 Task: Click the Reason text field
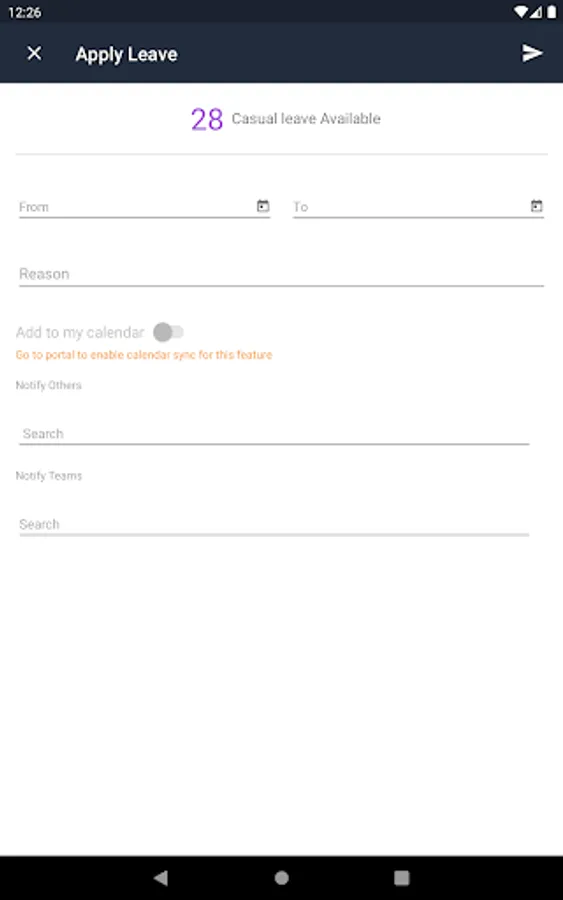click(x=281, y=274)
